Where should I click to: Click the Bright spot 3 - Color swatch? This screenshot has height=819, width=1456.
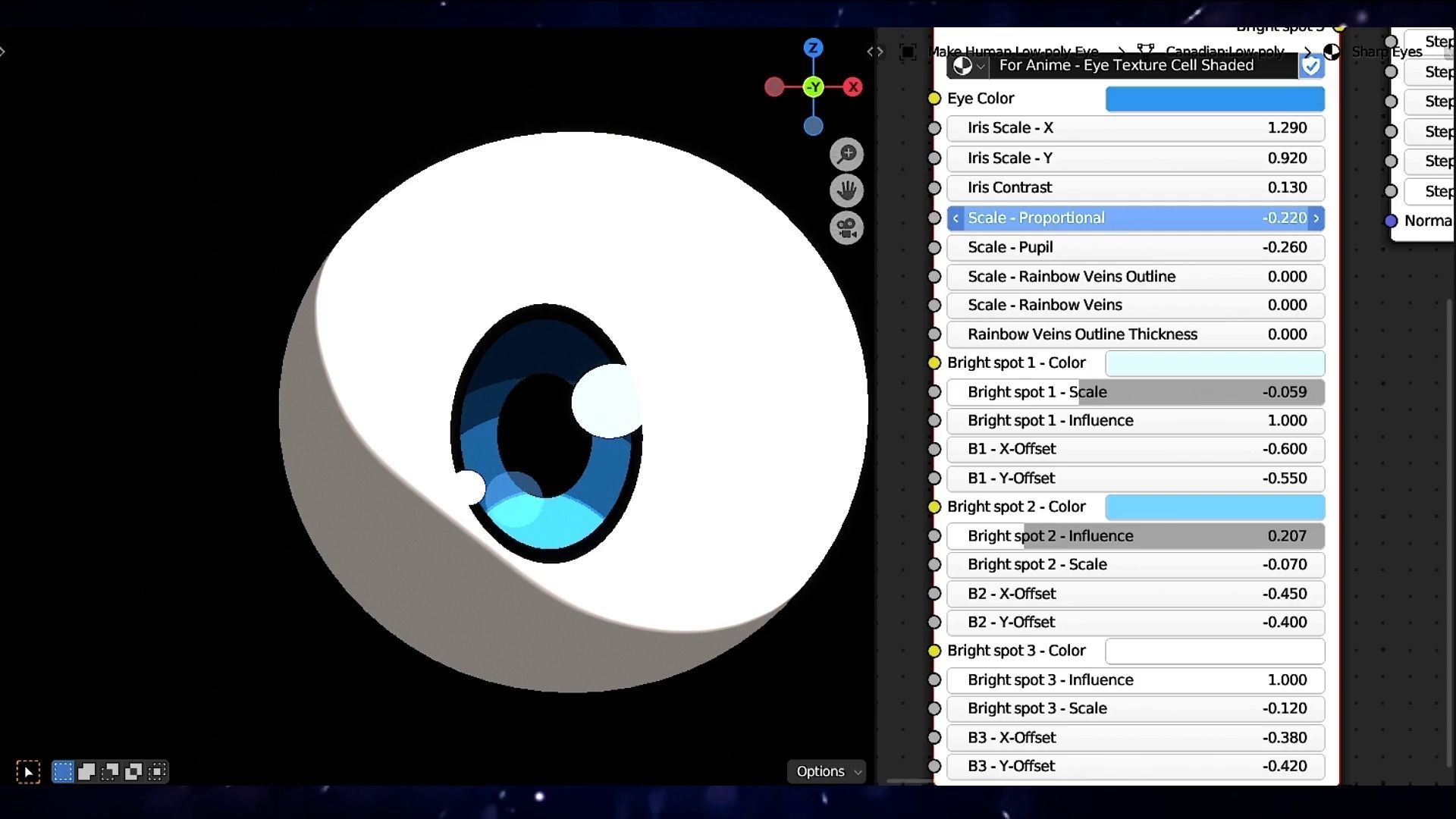[1215, 651]
